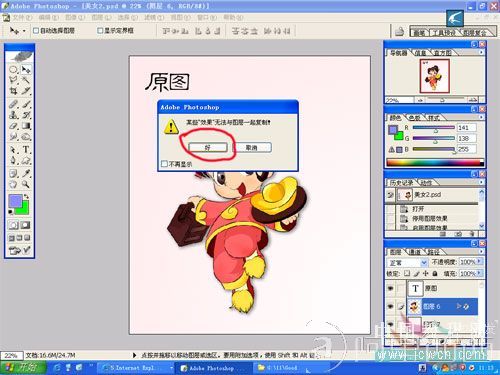The width and height of the screenshot is (500, 375).
Task: Switch to Quick Mask mode icon
Action: (x=26, y=225)
